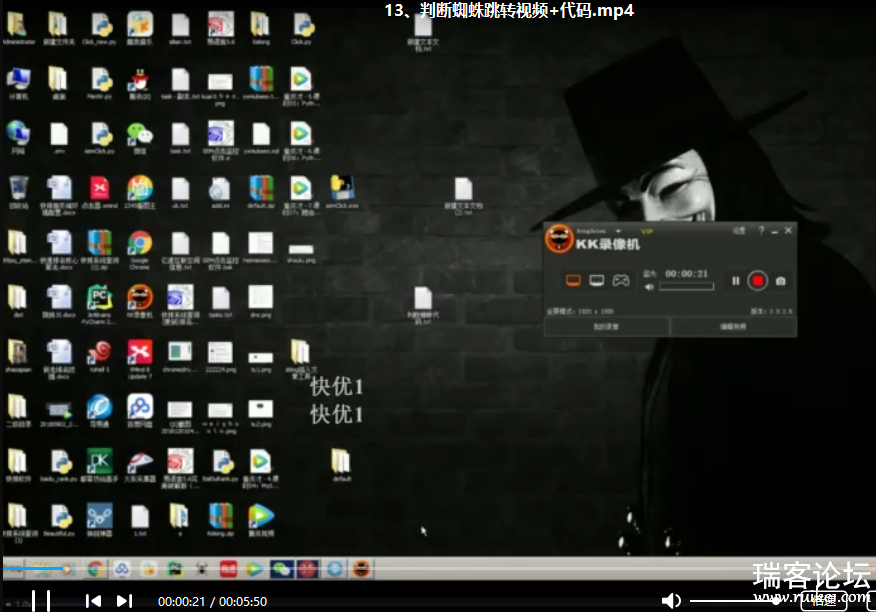Stop recording with the red button
Screen dimensions: 876x612
(758, 281)
